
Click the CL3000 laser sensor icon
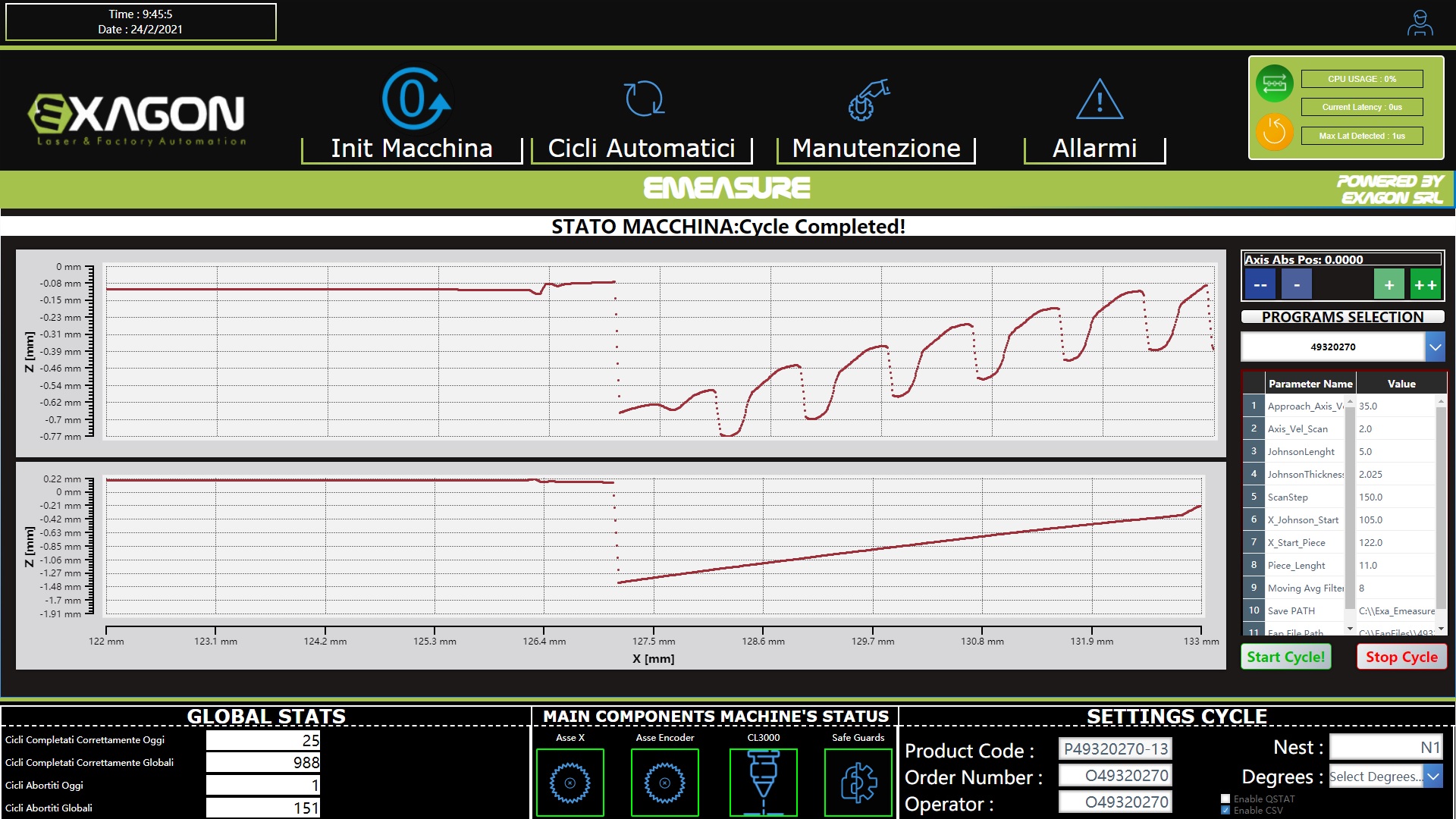click(x=764, y=783)
